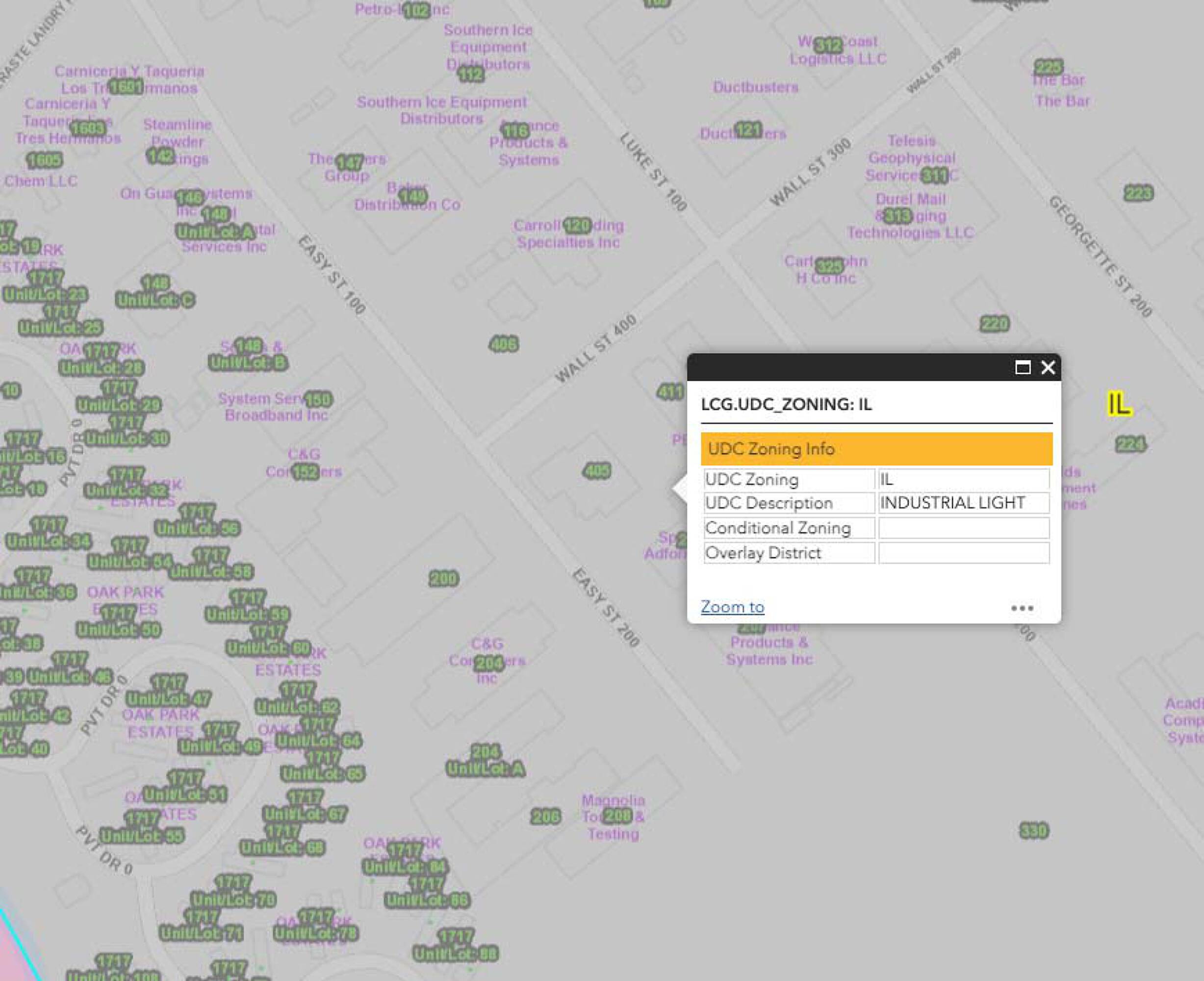
Task: Click the 200 address marker on Easy St
Action: point(443,578)
